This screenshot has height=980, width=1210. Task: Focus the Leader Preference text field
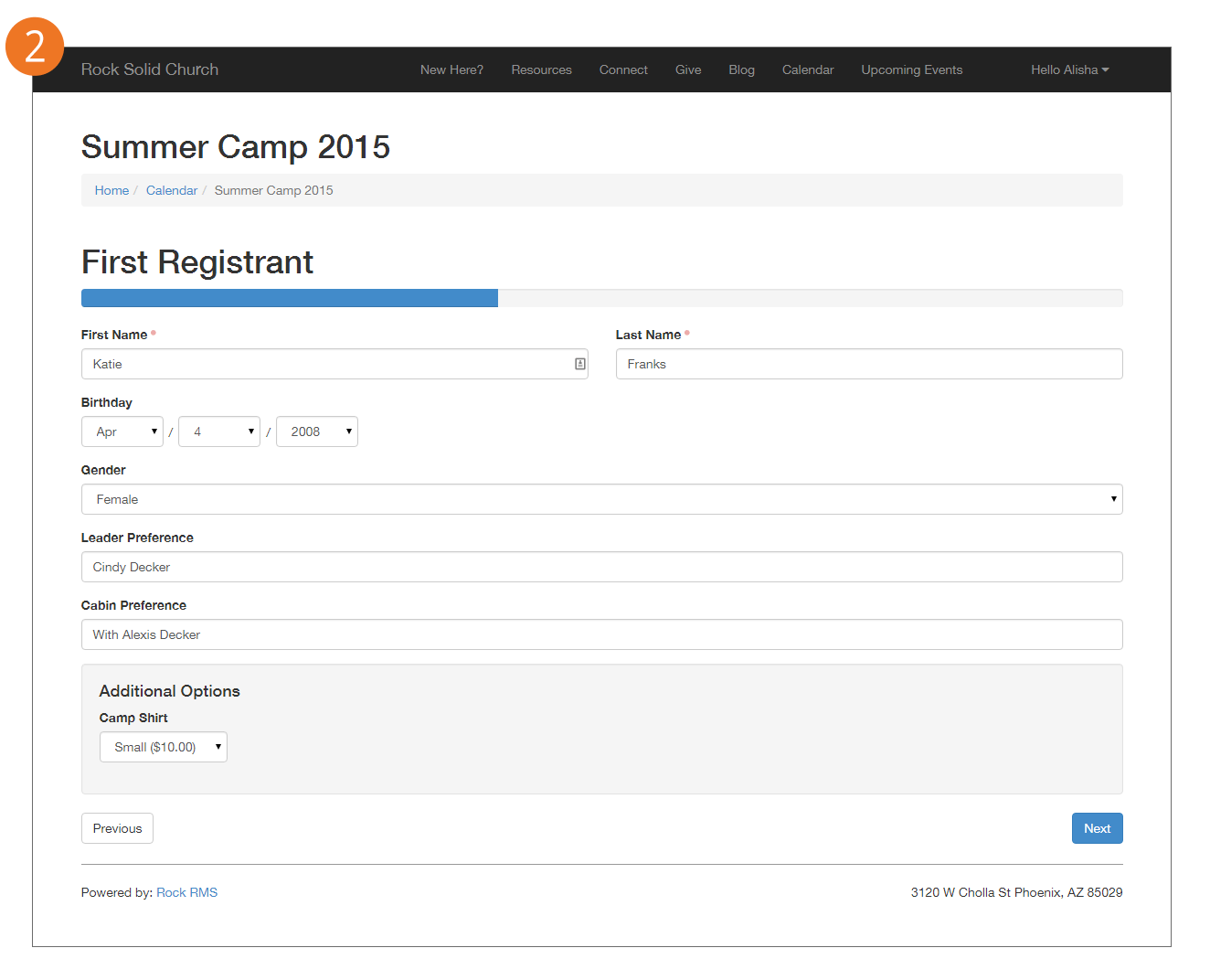point(601,567)
